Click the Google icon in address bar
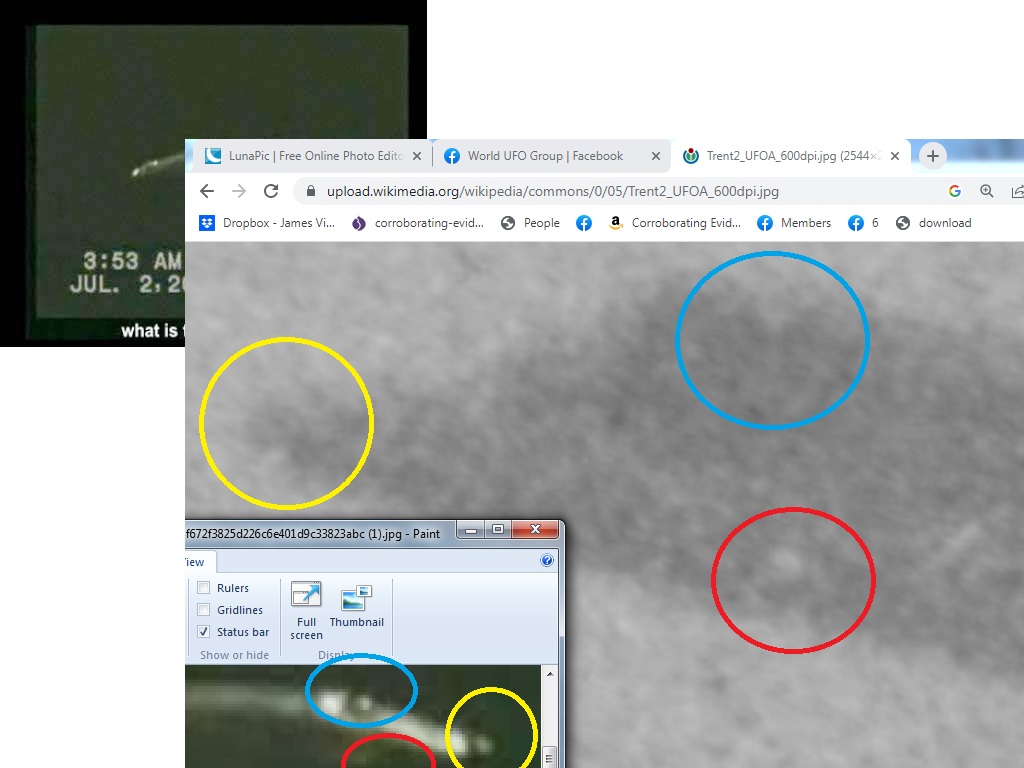 [x=955, y=191]
